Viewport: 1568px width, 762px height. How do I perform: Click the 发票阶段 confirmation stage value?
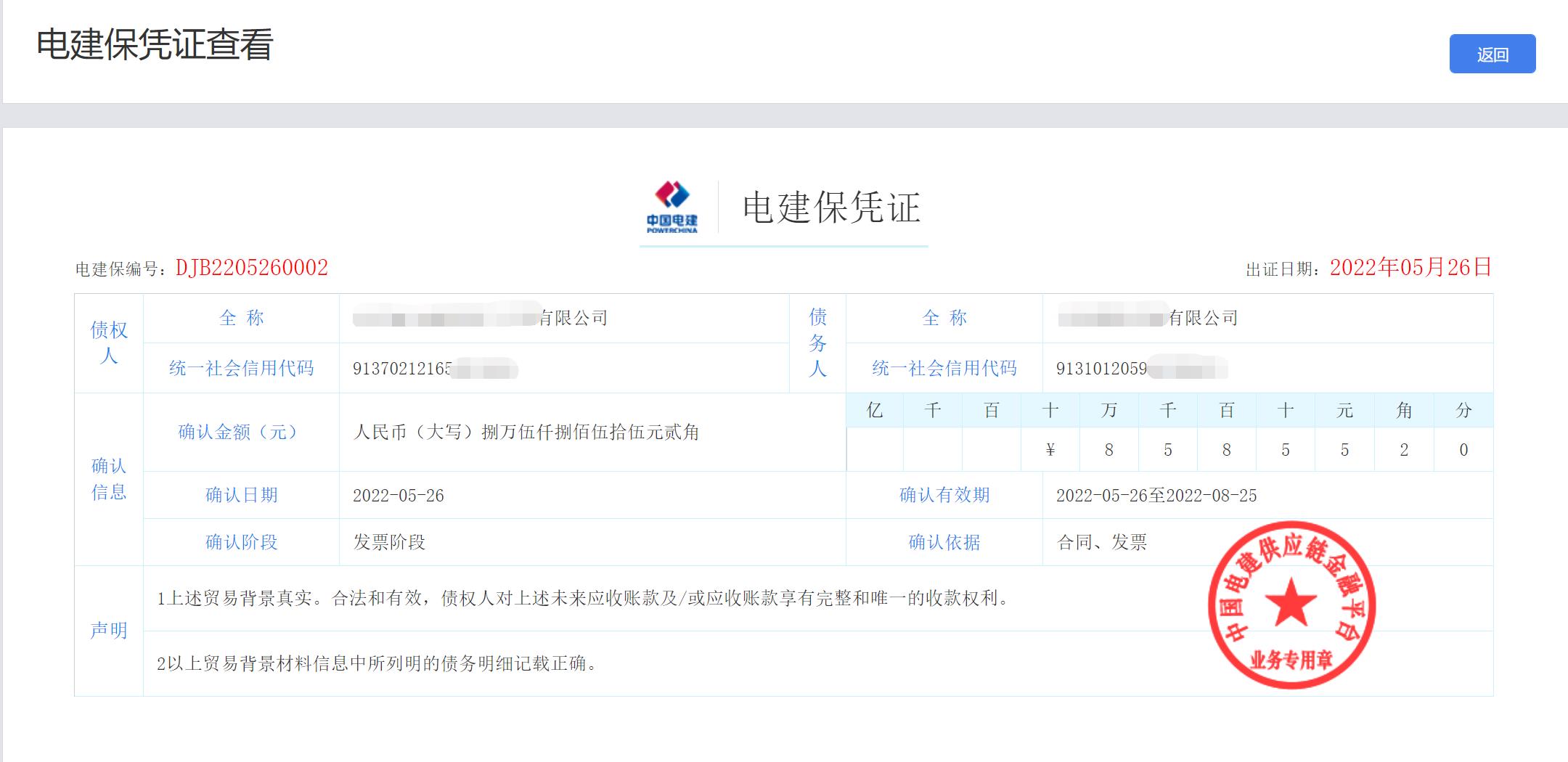click(389, 542)
